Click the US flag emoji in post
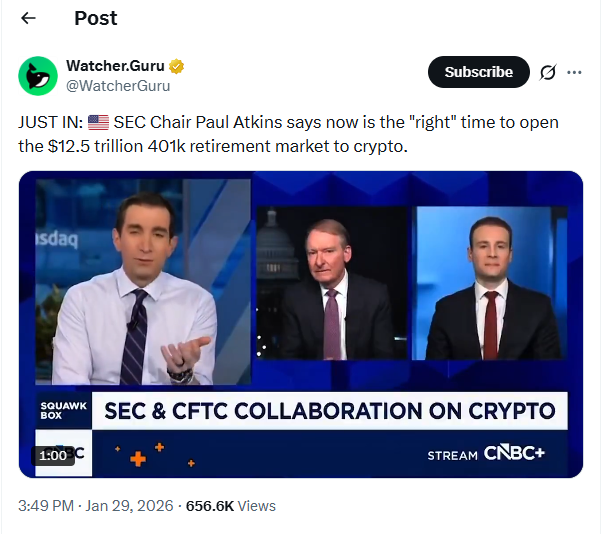The height and width of the screenshot is (534, 601). pos(98,123)
